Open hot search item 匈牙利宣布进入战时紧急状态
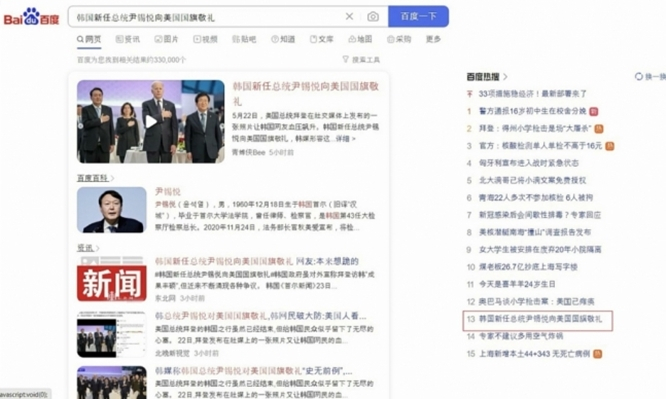 [x=529, y=163]
